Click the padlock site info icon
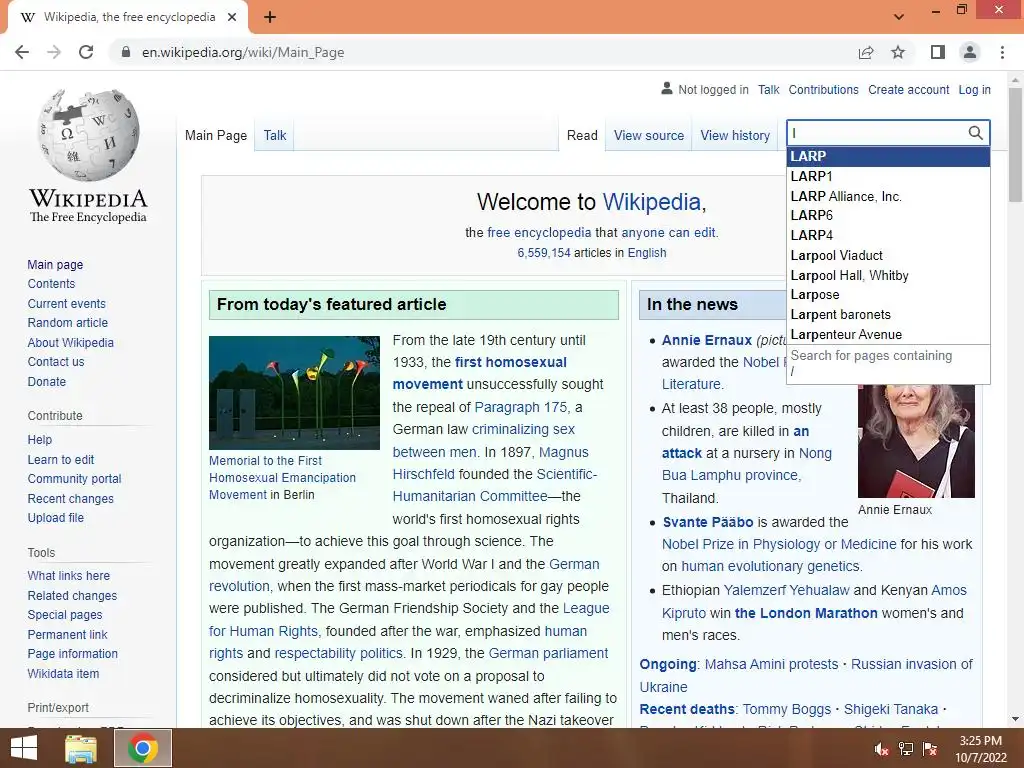This screenshot has width=1024, height=768. tap(126, 52)
